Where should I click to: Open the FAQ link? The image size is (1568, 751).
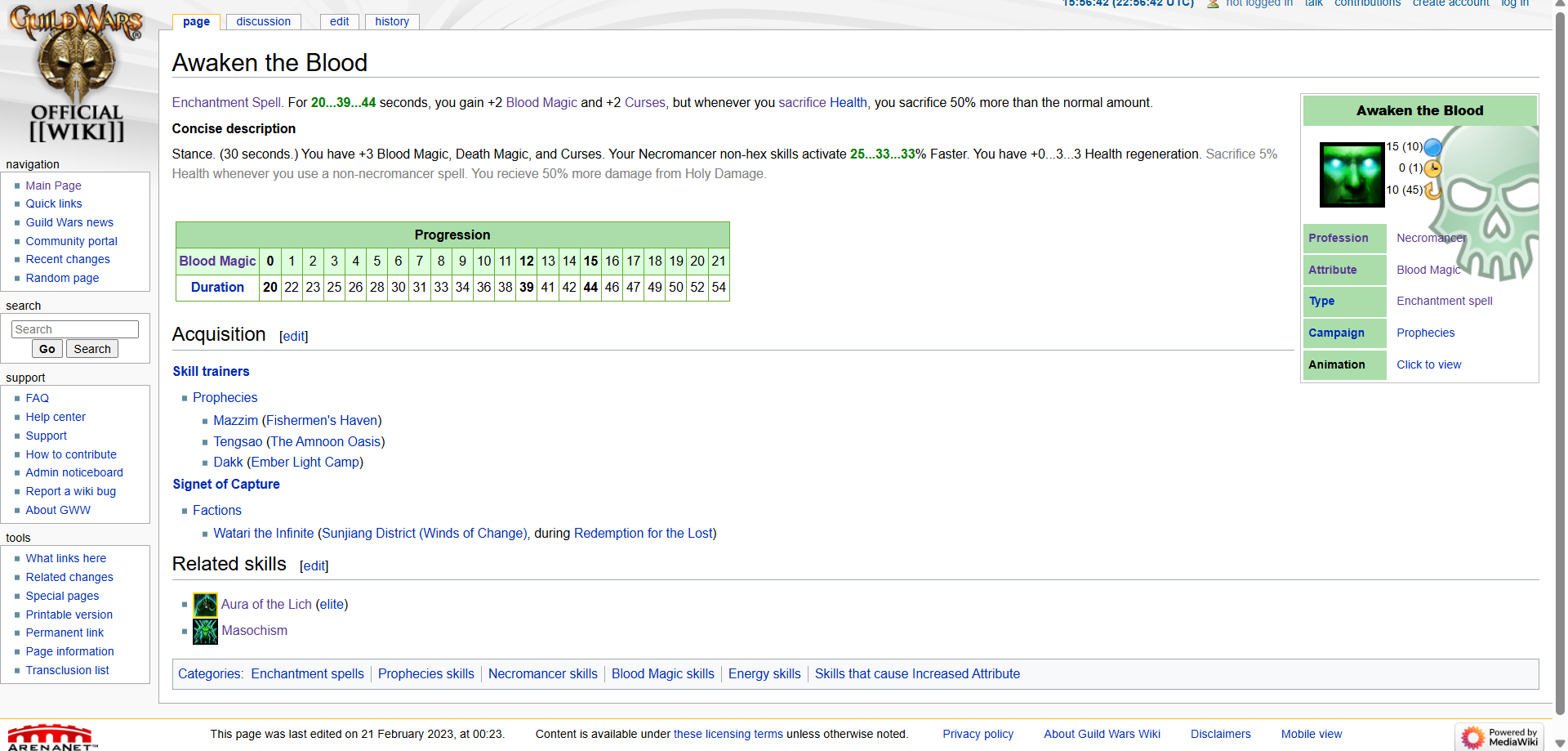tap(37, 398)
